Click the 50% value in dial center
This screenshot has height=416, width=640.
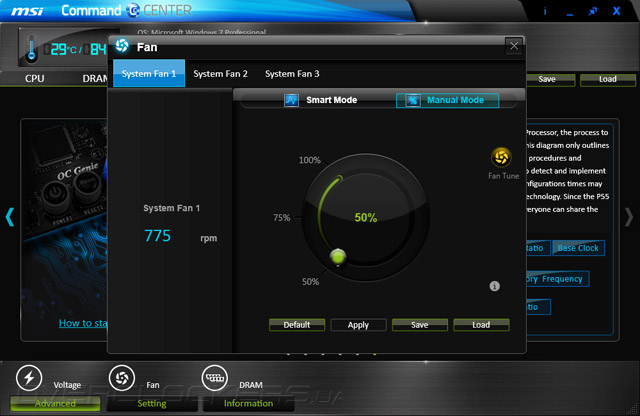click(366, 218)
